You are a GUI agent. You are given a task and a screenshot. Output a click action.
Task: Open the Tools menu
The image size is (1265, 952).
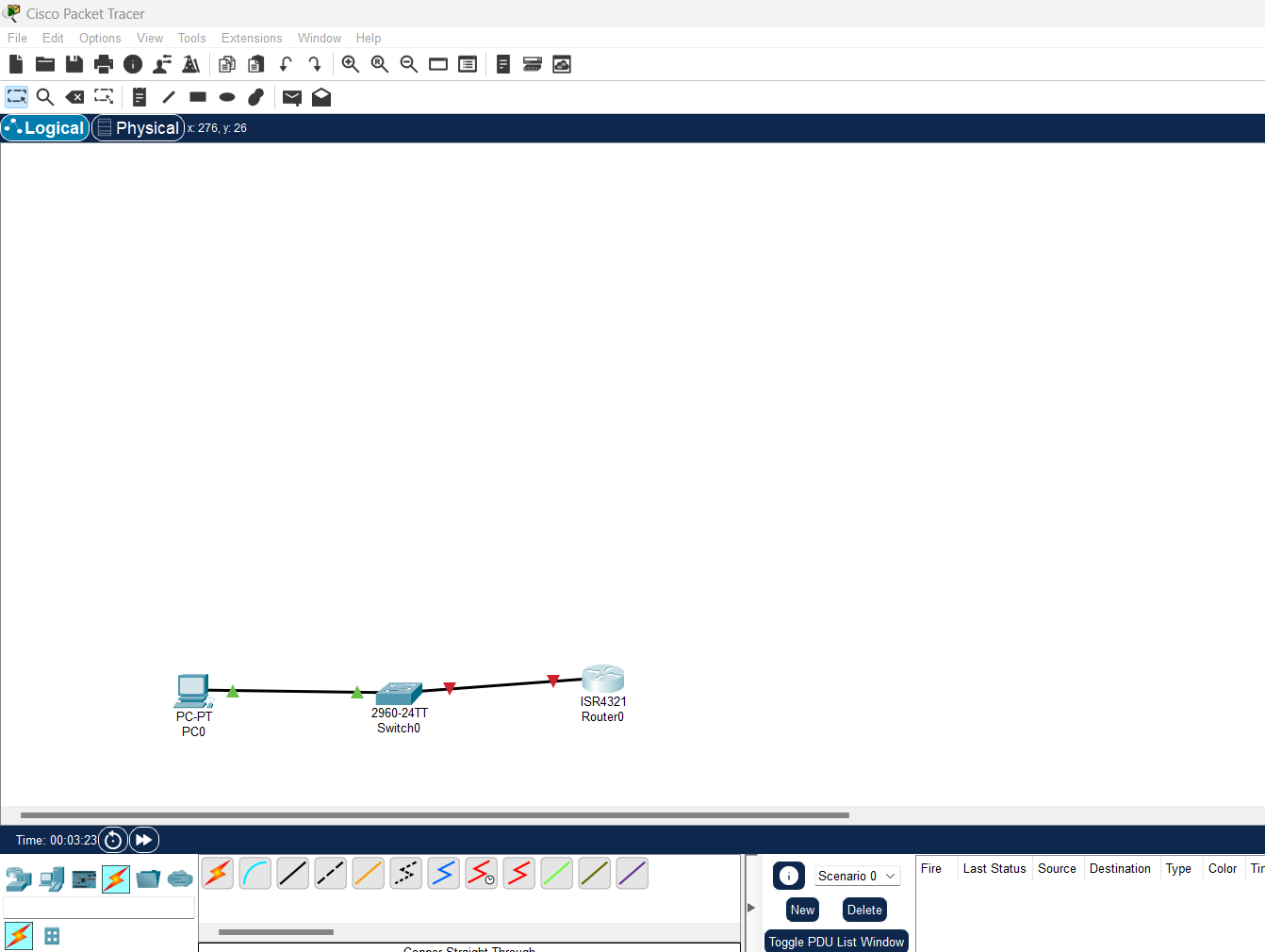point(191,38)
